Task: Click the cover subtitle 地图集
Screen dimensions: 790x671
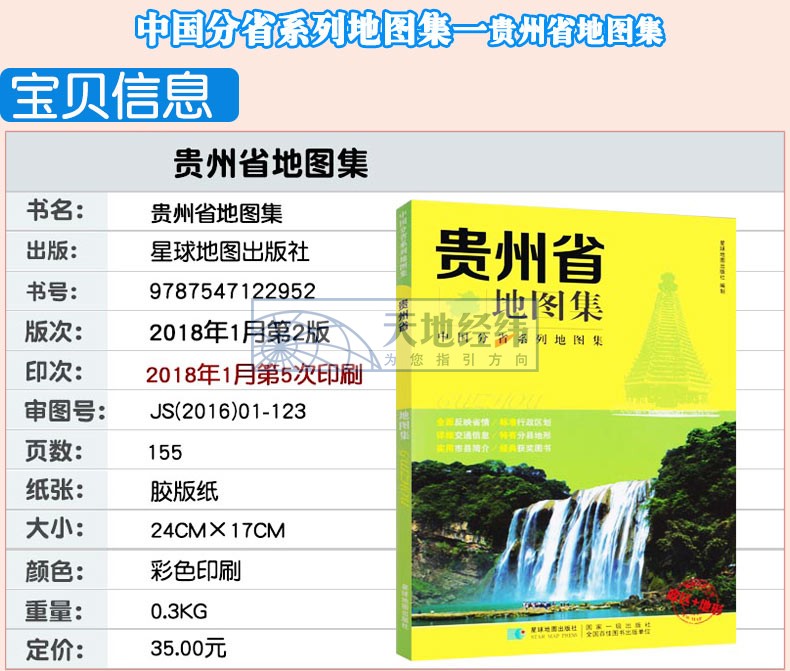Action: (x=547, y=304)
